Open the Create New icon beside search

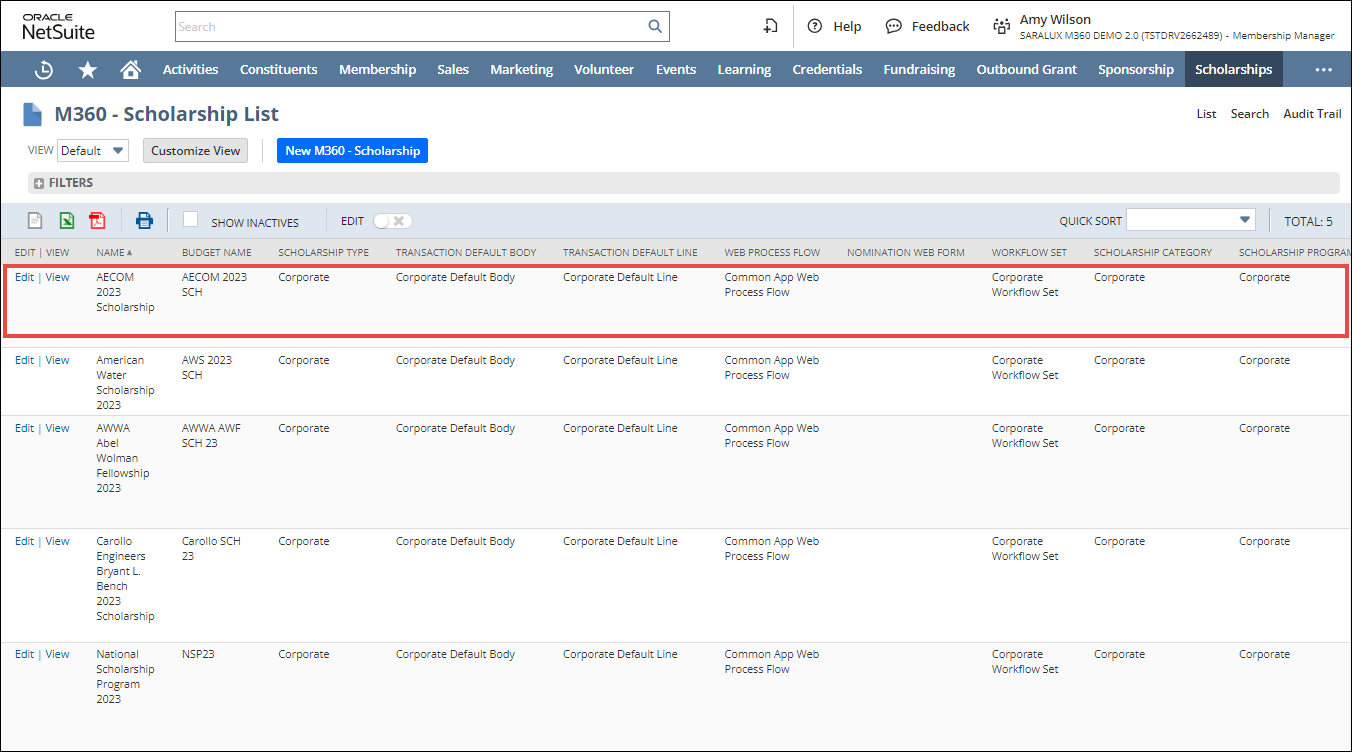pos(770,27)
